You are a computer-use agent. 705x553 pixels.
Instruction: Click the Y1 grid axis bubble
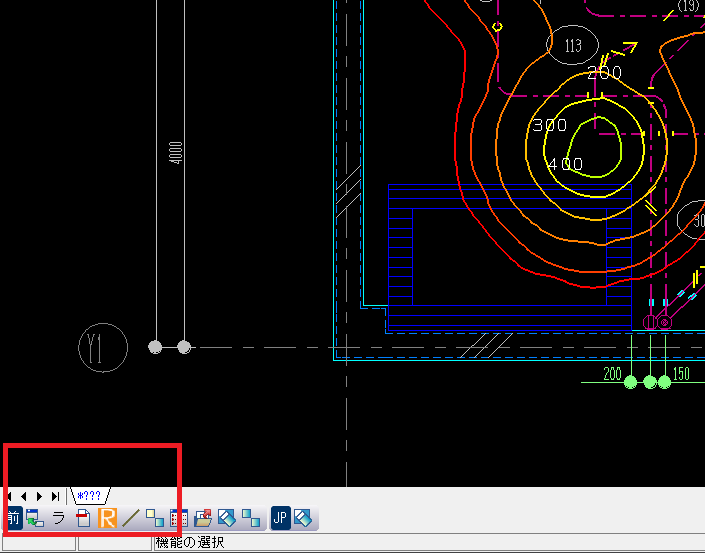[103, 348]
